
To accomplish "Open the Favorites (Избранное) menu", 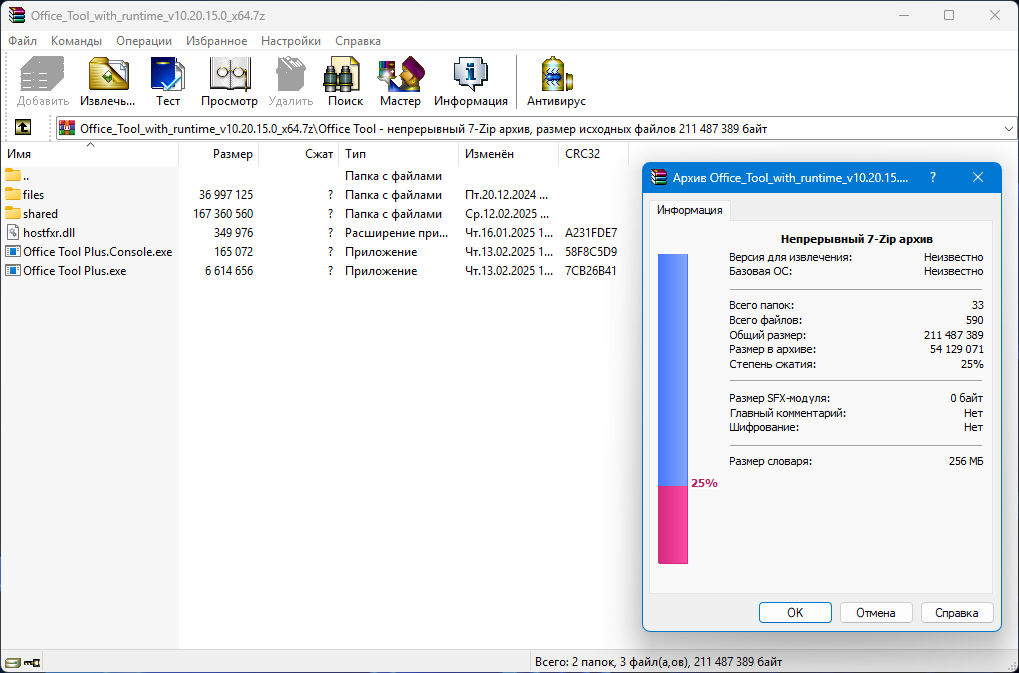I will (216, 41).
